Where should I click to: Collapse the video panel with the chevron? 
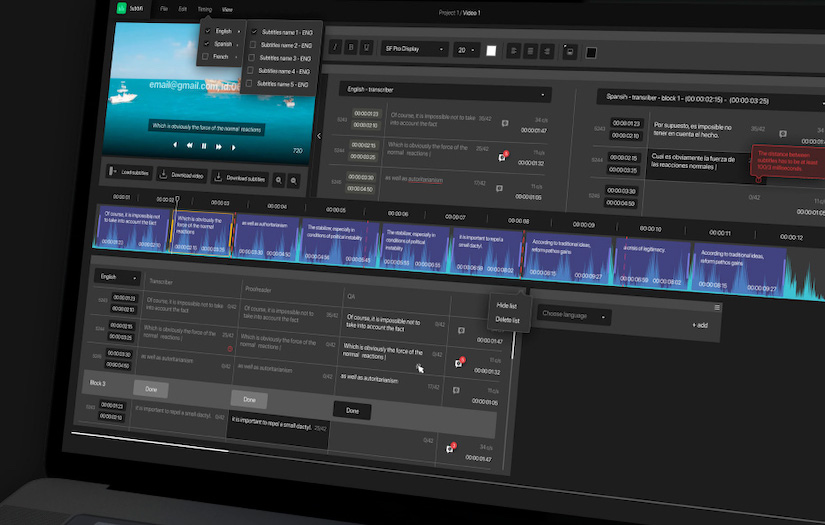click(319, 136)
